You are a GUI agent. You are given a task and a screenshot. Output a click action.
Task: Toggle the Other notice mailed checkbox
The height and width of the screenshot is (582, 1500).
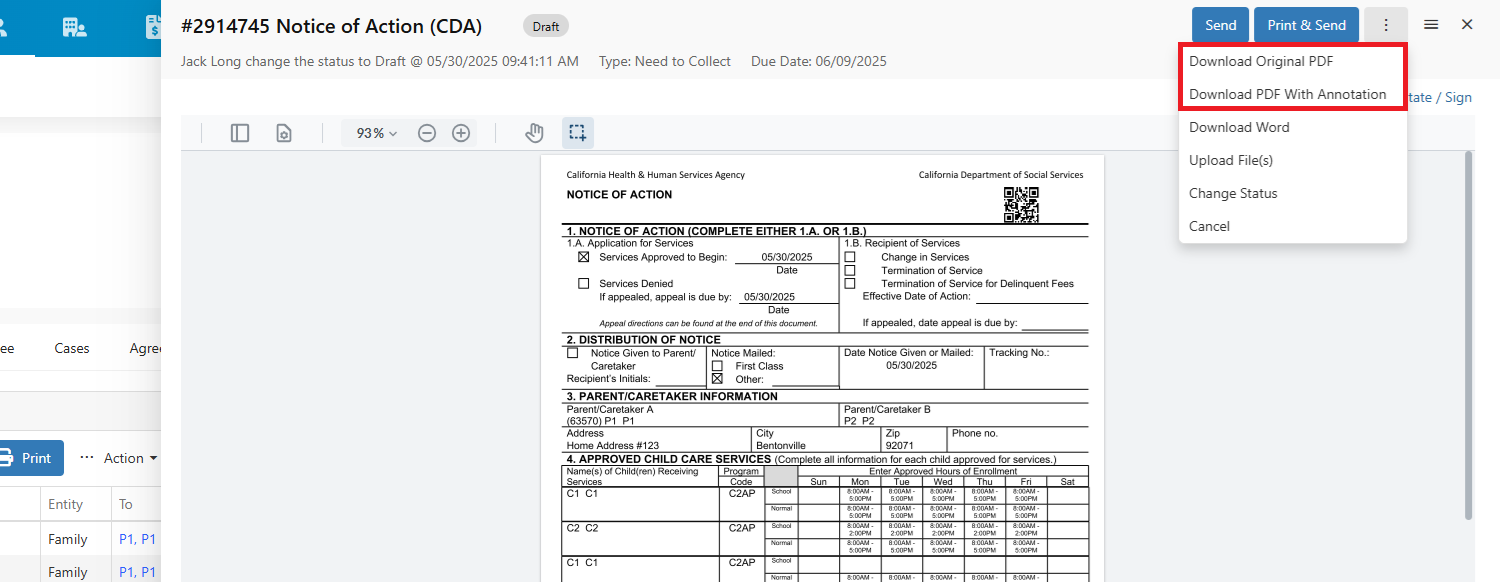pyautogui.click(x=717, y=379)
